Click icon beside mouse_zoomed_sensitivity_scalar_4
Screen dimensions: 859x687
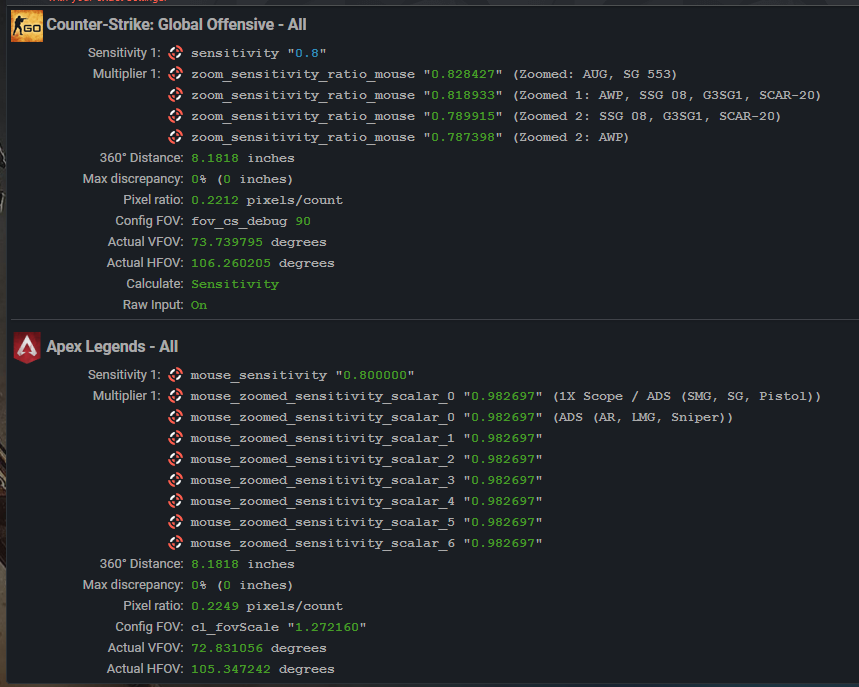tap(175, 501)
